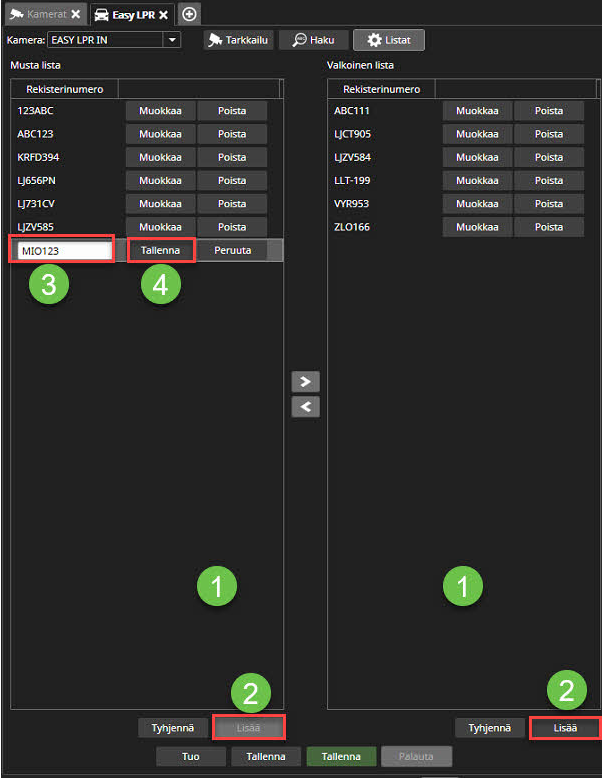This screenshot has width=603, height=781.
Task: Move entry to white list with right arrow
Action: coord(305,382)
